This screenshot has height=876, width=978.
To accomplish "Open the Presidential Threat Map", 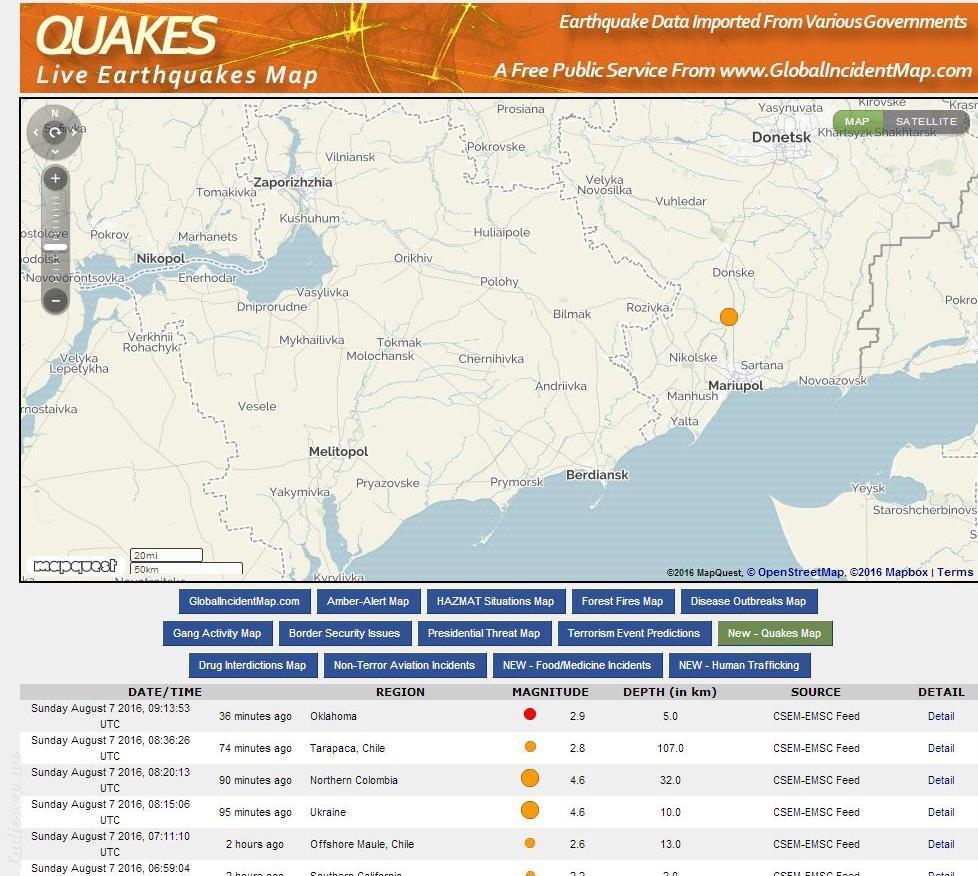I will [x=484, y=633].
